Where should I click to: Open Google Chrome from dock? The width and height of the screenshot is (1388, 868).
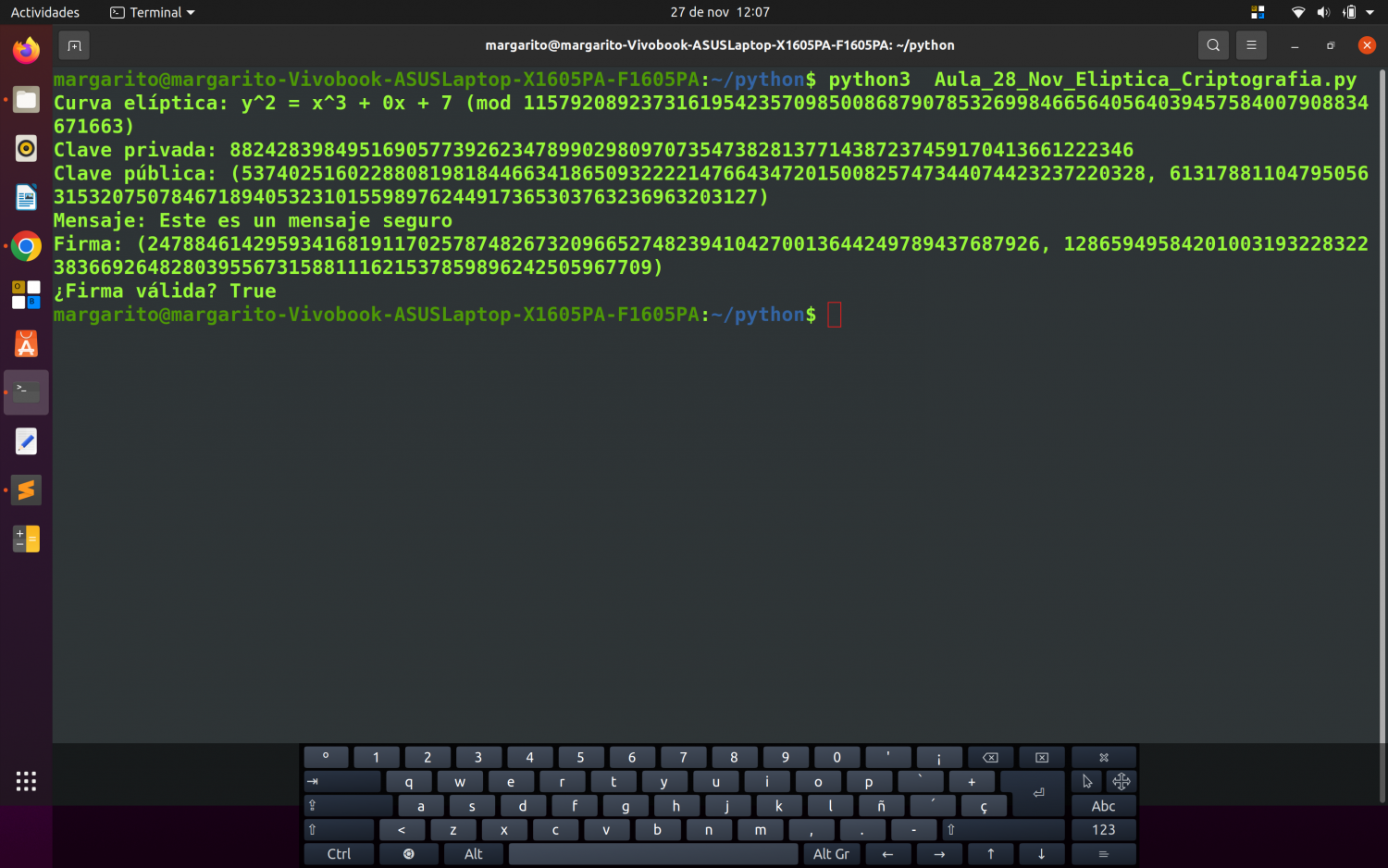click(x=26, y=246)
